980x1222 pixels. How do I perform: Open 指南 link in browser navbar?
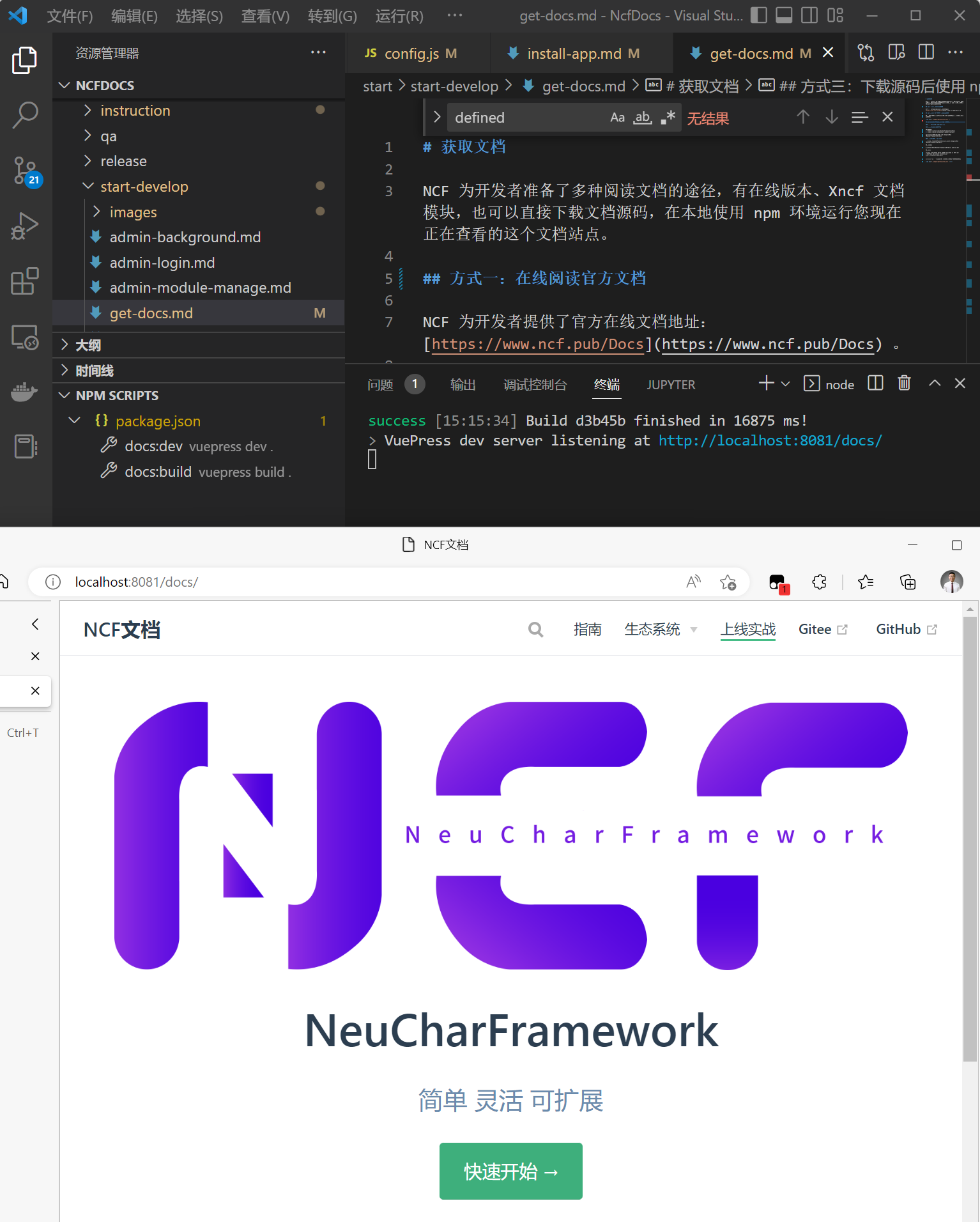[x=587, y=630]
